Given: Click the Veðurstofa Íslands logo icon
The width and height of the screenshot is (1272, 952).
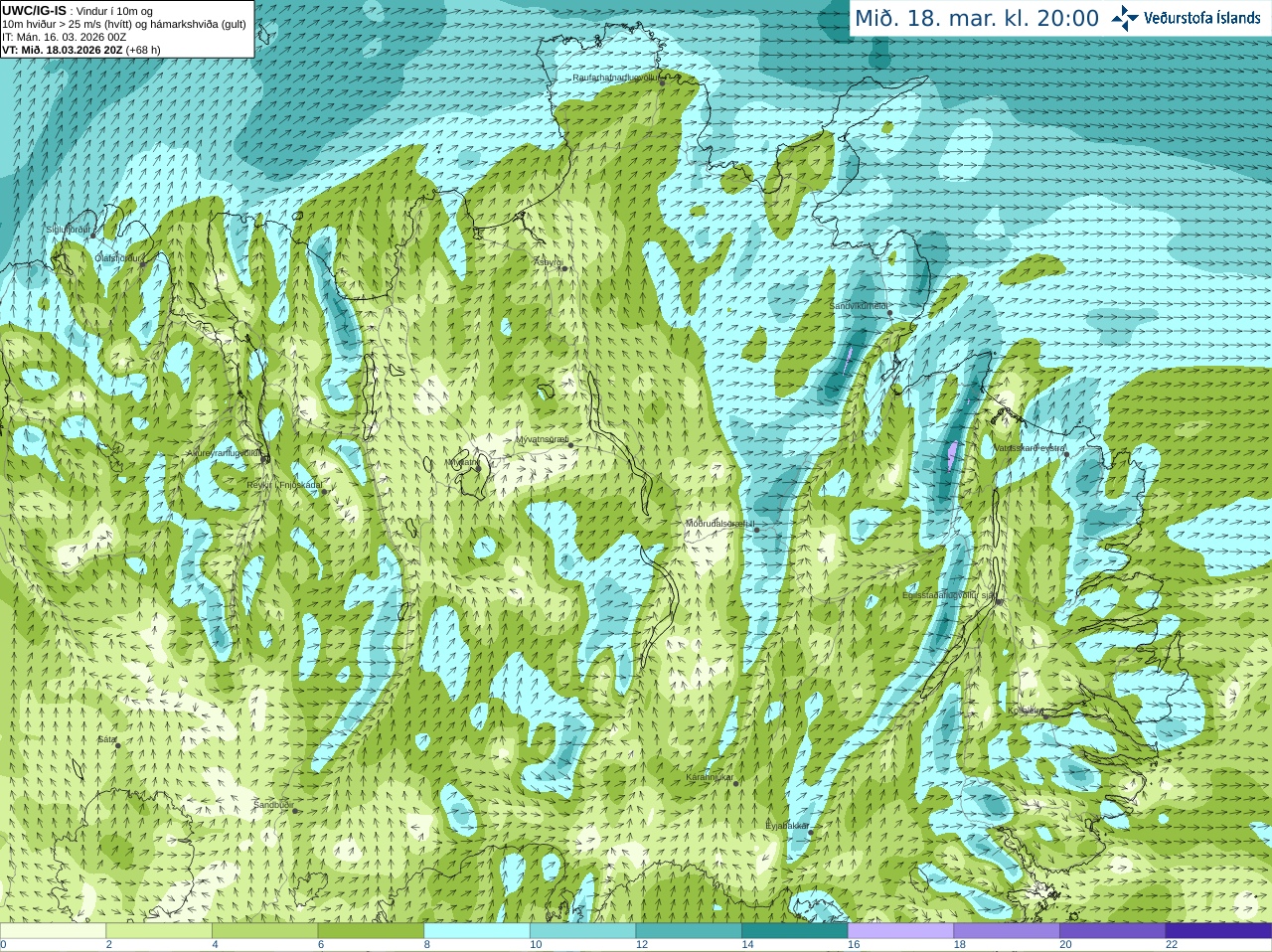Looking at the screenshot, I should tap(1125, 18).
